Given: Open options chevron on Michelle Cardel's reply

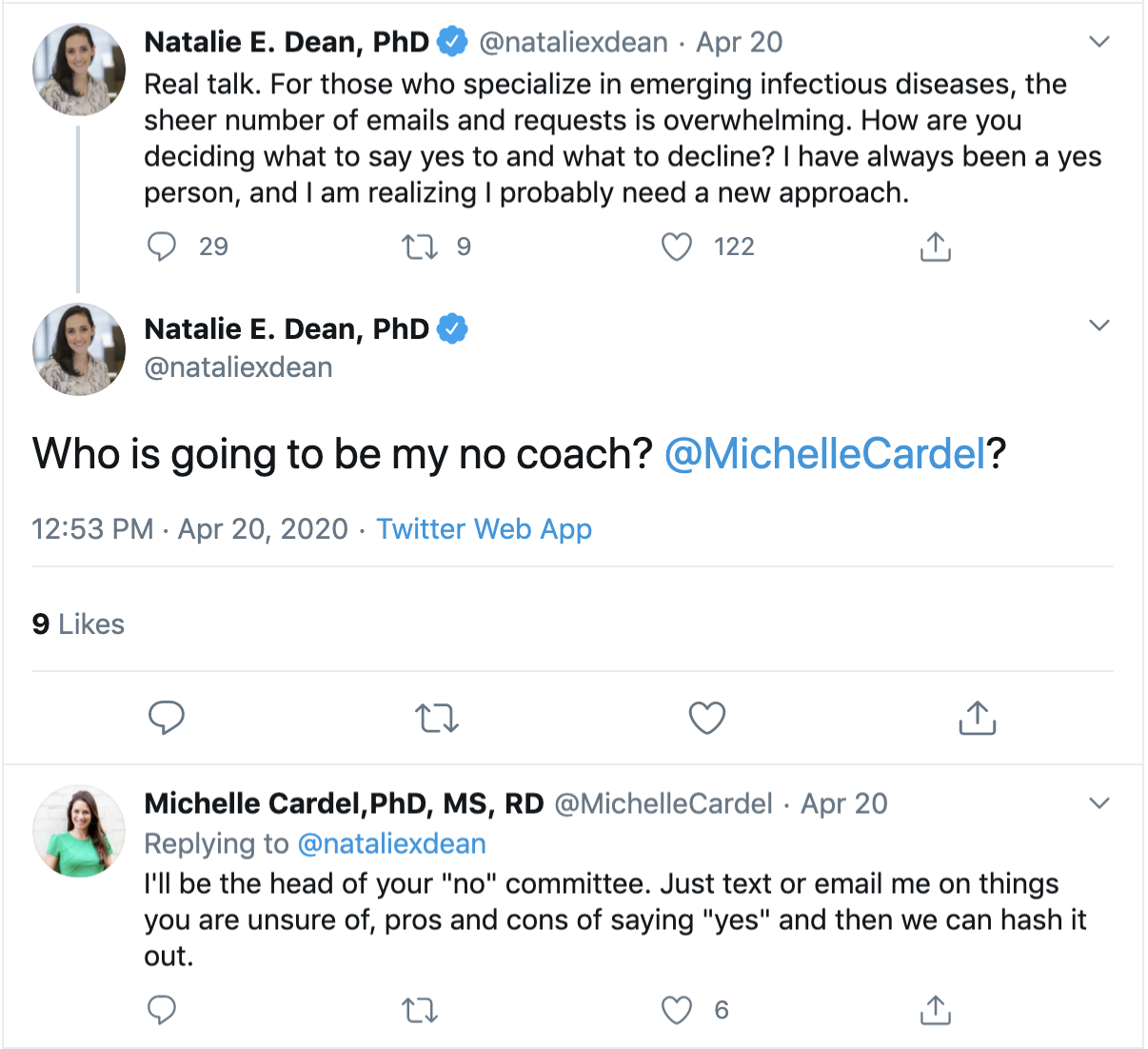Looking at the screenshot, I should [x=1099, y=803].
